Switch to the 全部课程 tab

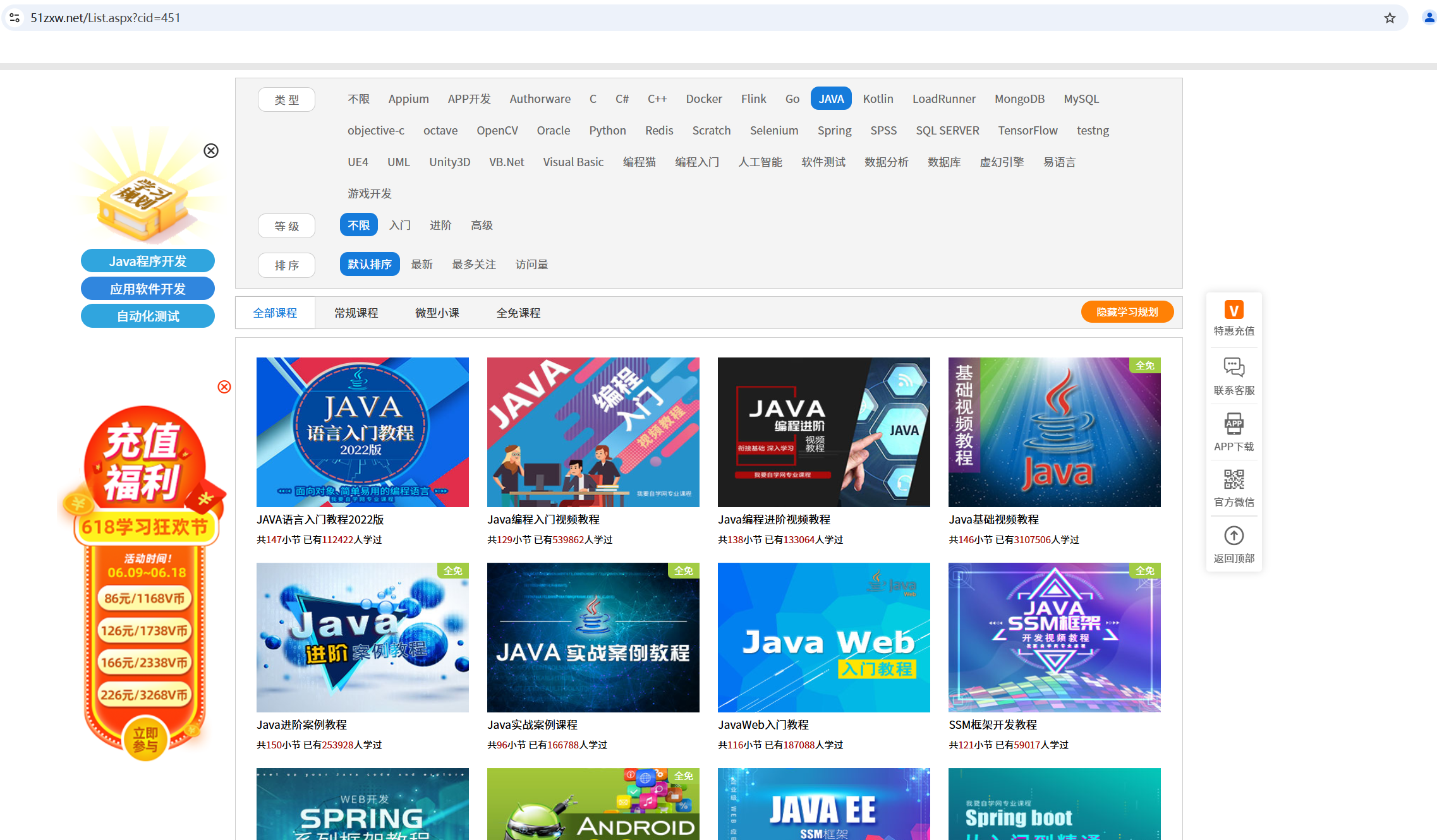[x=275, y=313]
